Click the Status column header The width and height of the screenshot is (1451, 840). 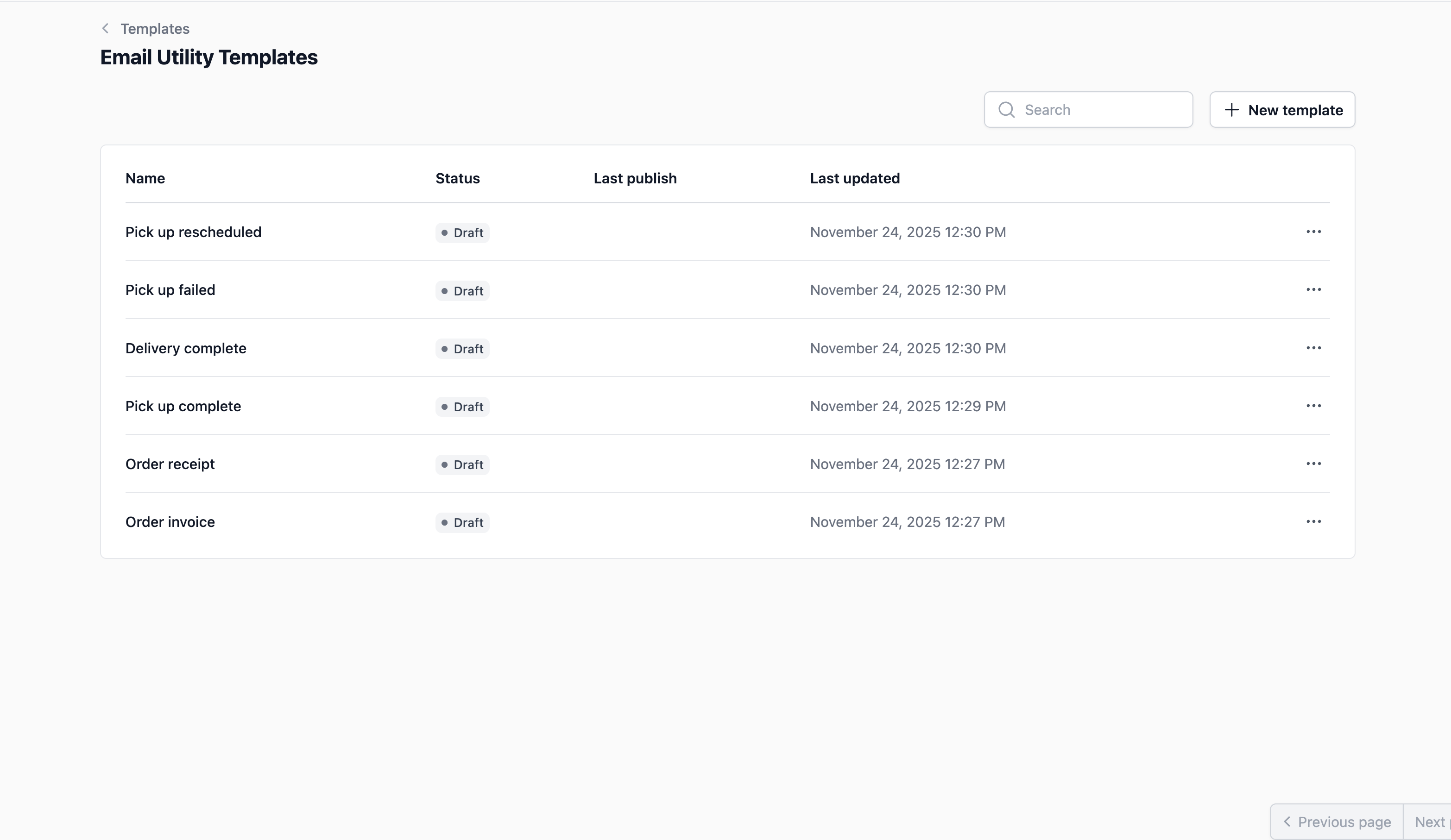tap(458, 178)
